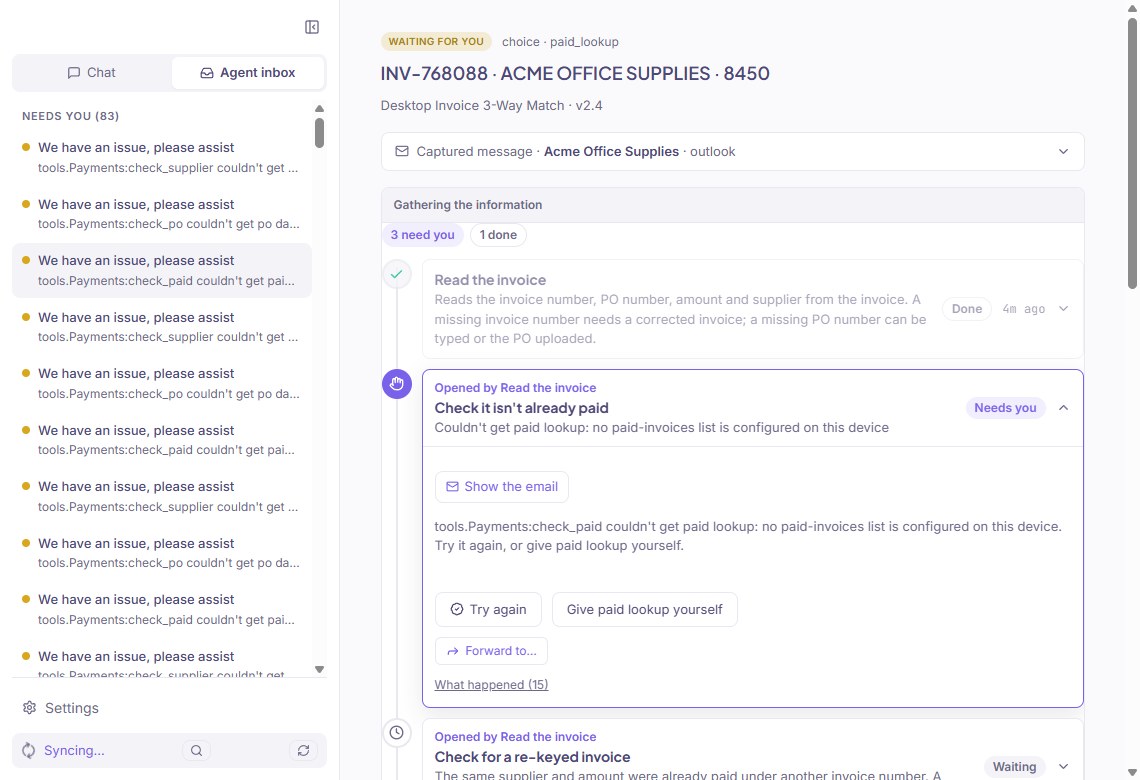Click the INV-768088 invoice title

[575, 73]
